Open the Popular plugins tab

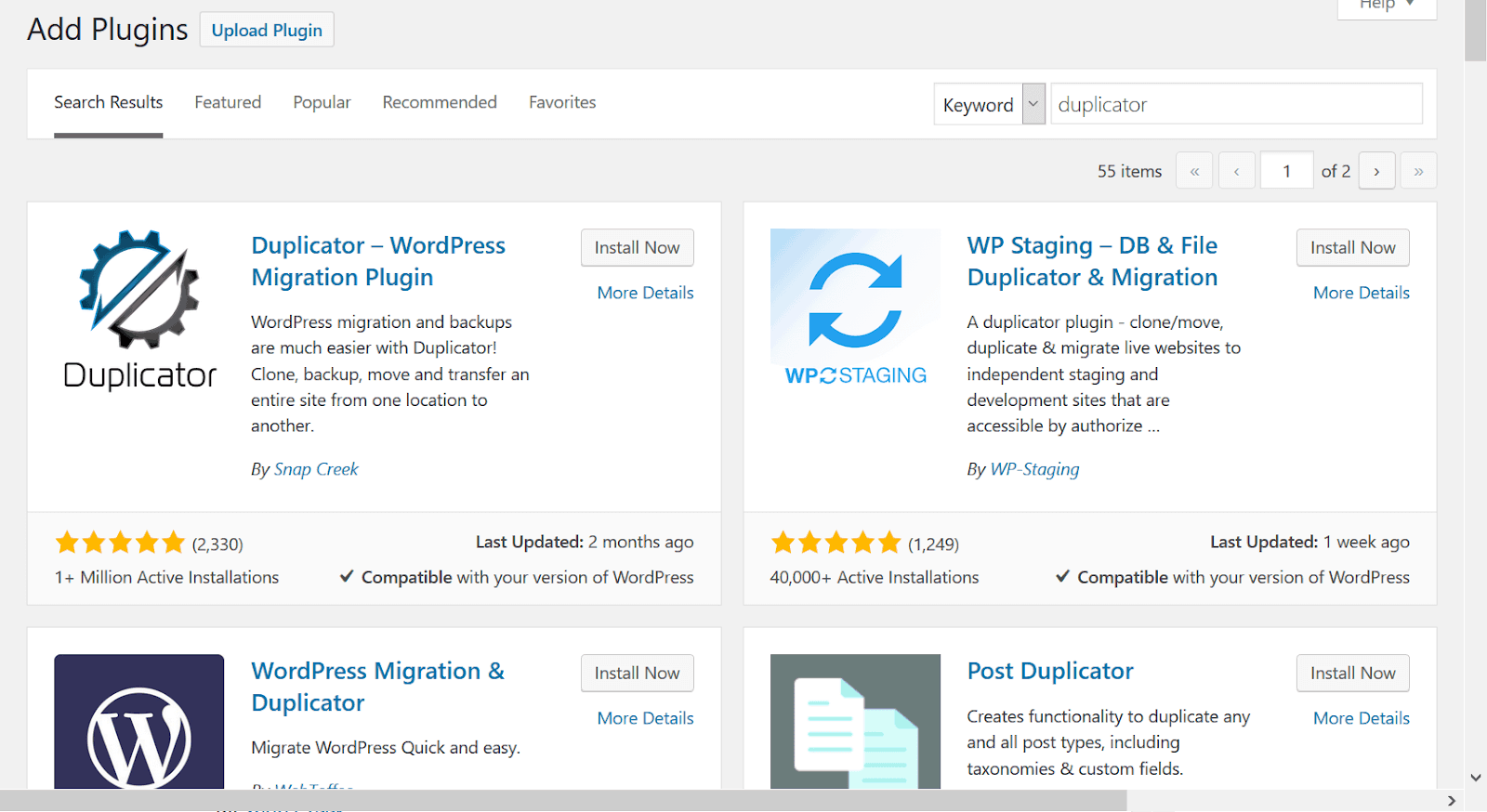pos(322,102)
